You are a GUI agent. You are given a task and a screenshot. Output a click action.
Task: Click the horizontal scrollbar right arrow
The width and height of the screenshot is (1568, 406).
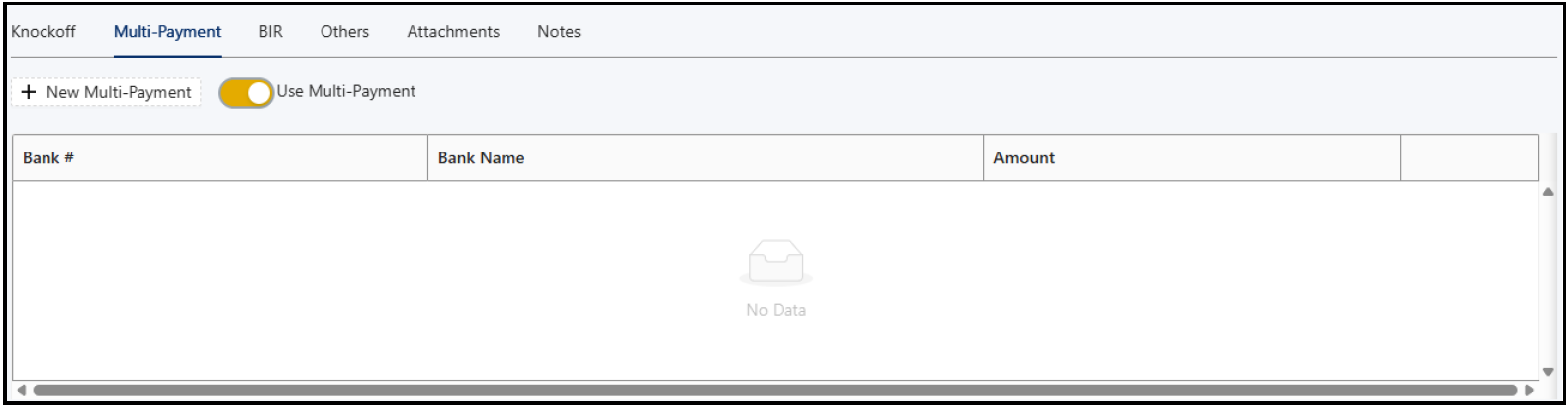[x=1530, y=390]
